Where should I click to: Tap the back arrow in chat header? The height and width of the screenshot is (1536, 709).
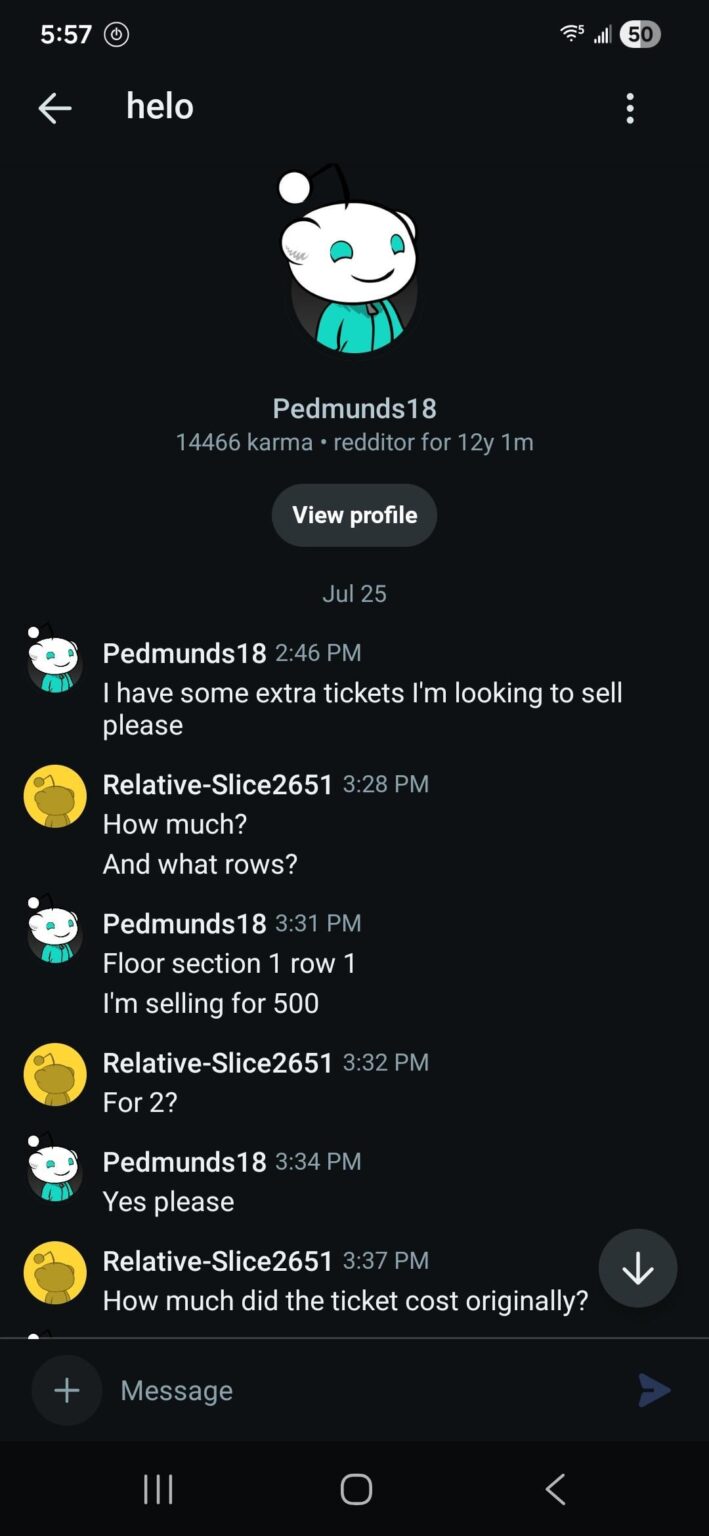click(x=55, y=108)
